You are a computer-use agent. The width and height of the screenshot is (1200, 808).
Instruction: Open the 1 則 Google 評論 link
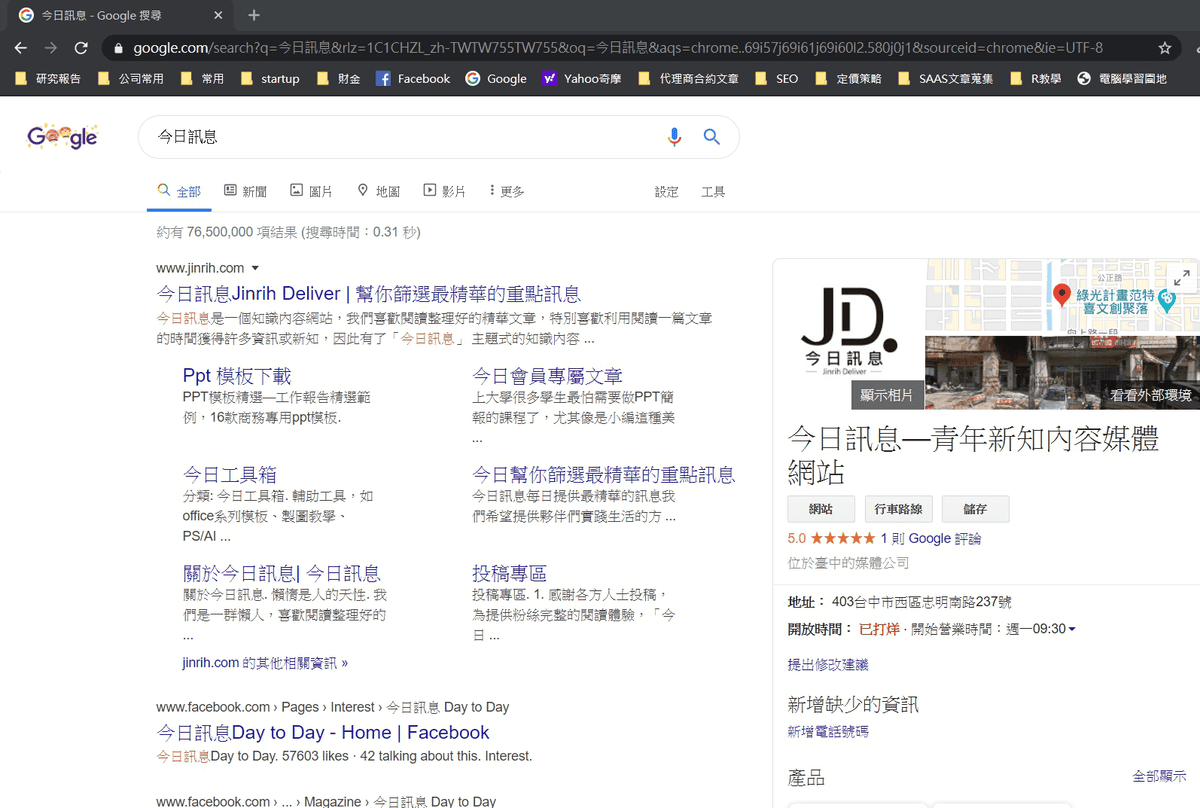[931, 538]
